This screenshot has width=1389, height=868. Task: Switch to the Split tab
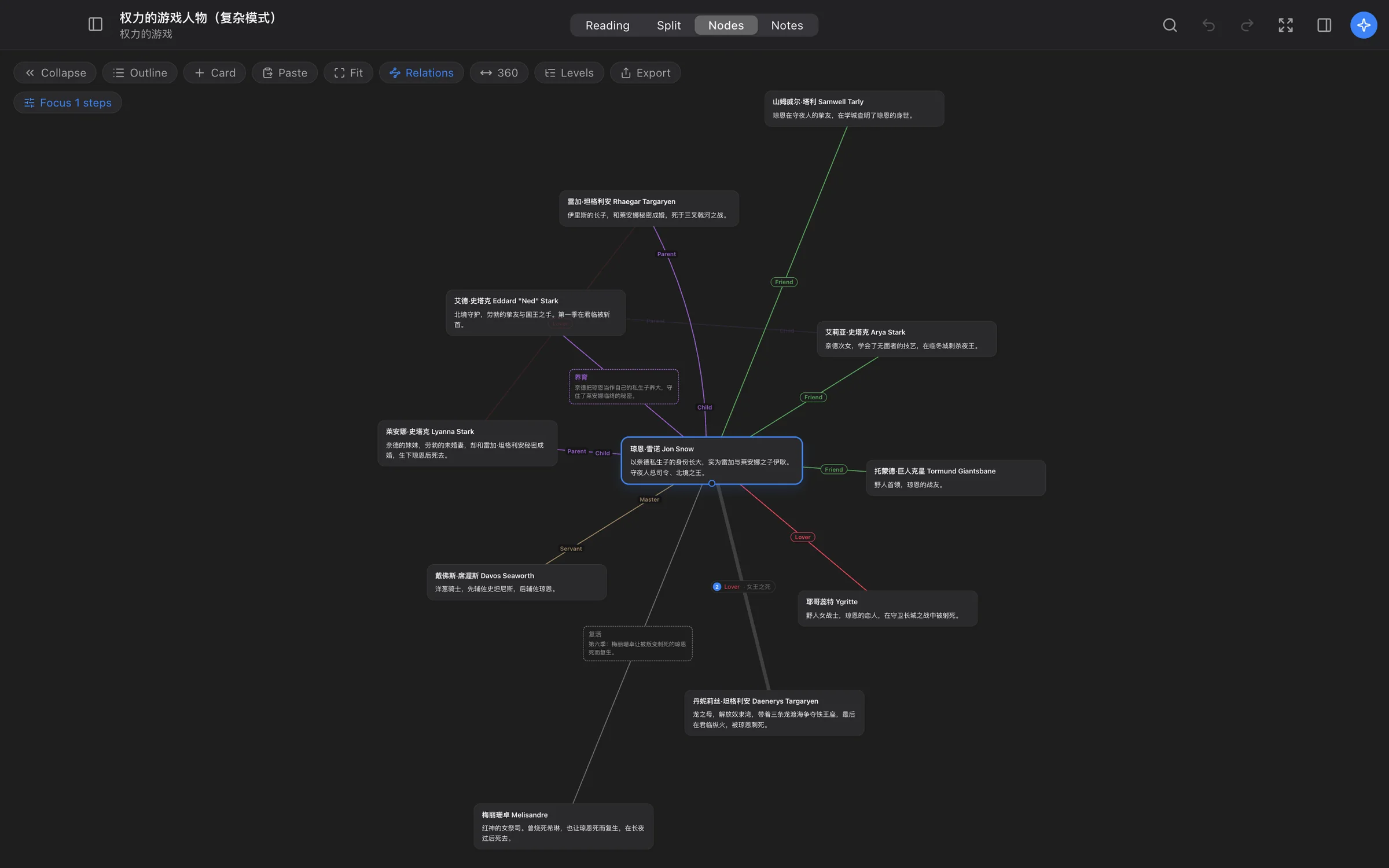point(668,25)
